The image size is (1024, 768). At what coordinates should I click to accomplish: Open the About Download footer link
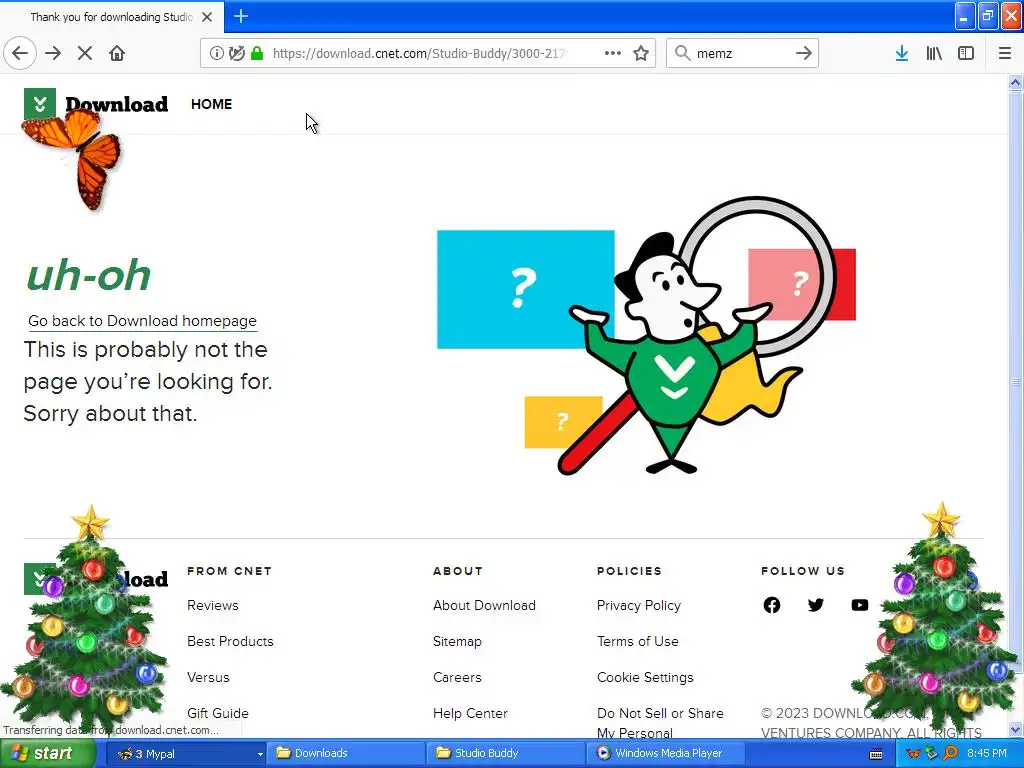(485, 605)
